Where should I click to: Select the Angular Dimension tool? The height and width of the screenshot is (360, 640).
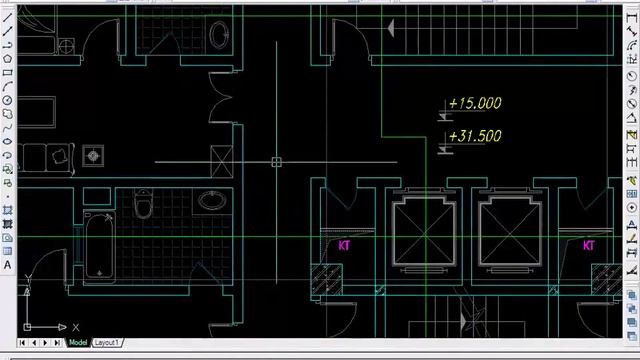point(632,118)
